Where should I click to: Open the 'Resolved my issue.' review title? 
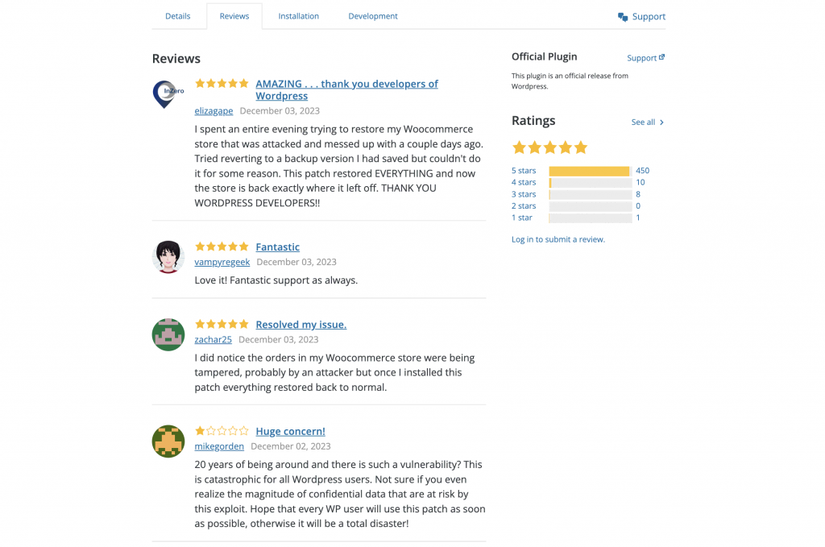click(x=301, y=325)
